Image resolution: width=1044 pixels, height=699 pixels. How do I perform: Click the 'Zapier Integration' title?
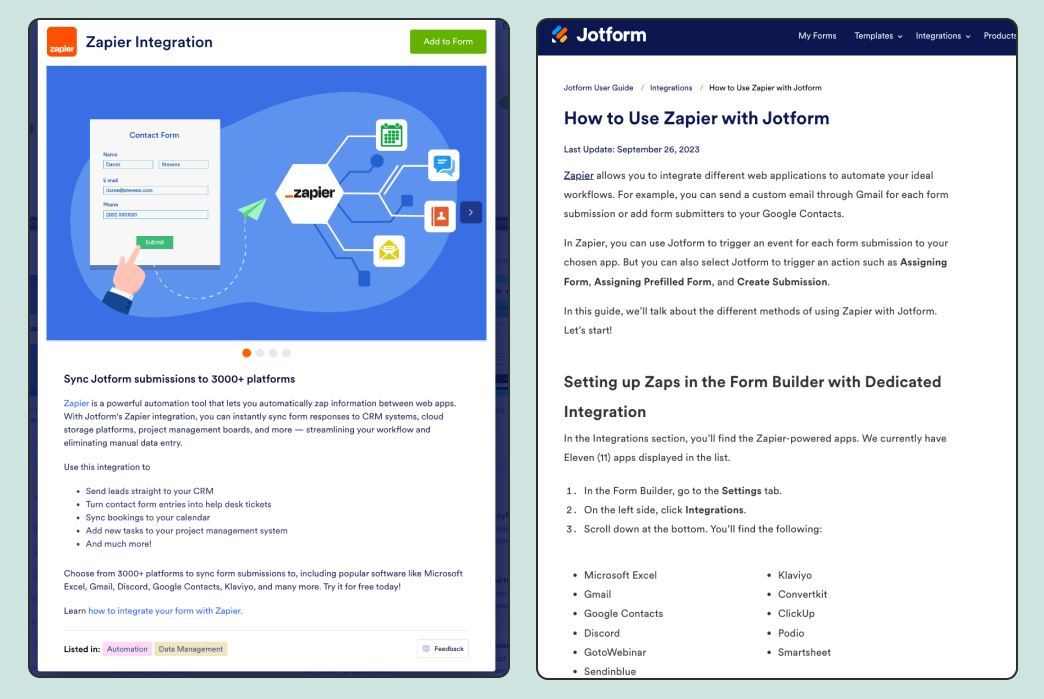pos(149,42)
